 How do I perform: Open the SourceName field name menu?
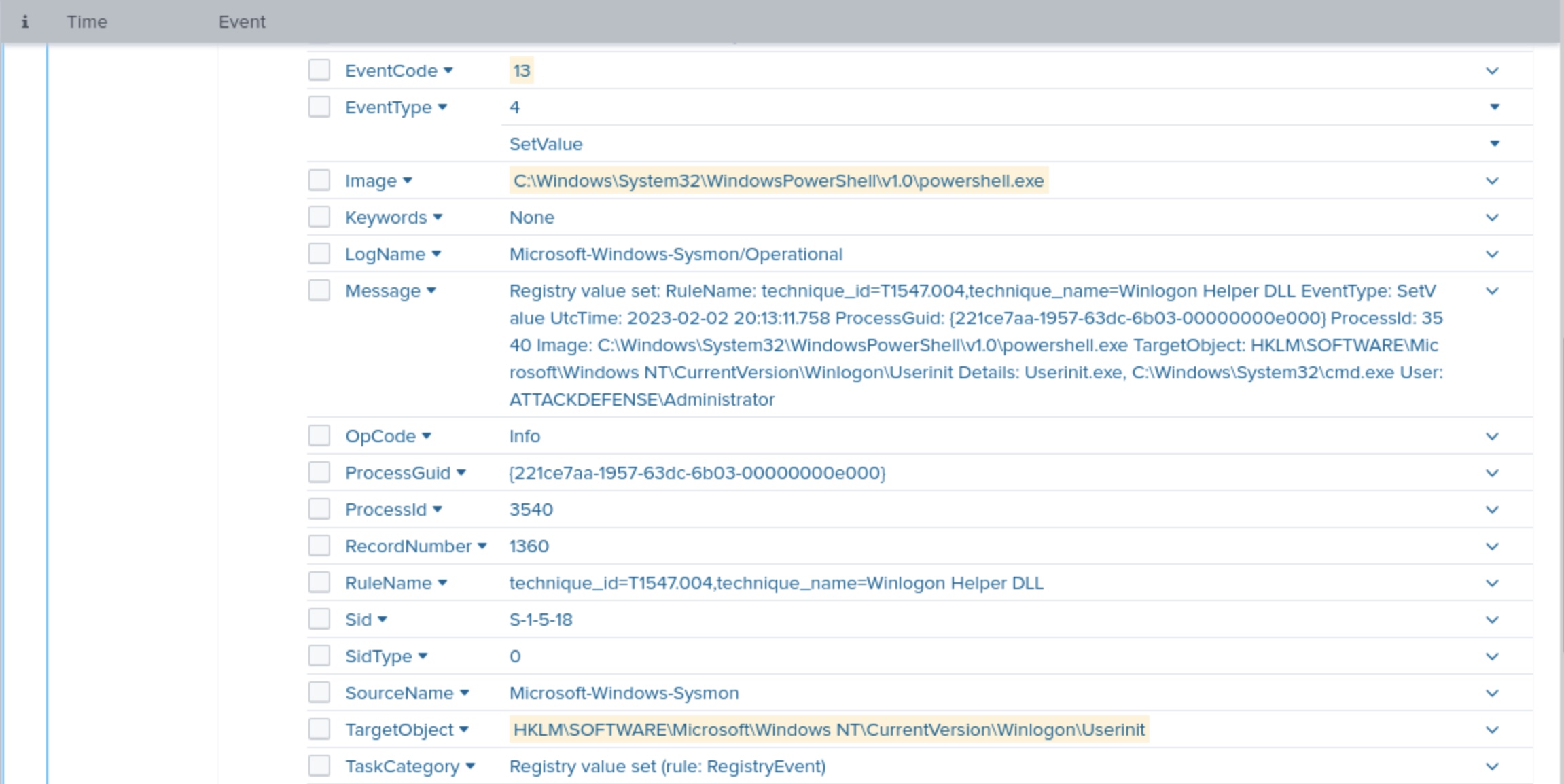[407, 693]
